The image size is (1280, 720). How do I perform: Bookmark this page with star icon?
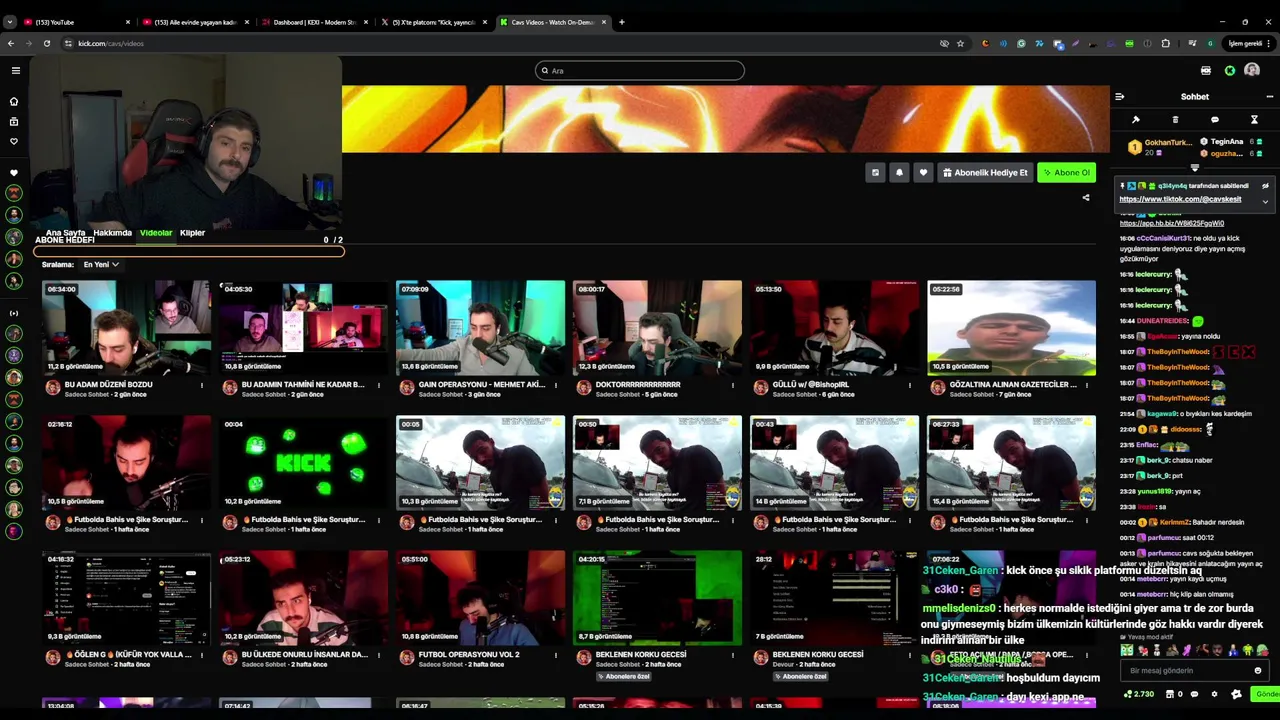click(x=960, y=43)
